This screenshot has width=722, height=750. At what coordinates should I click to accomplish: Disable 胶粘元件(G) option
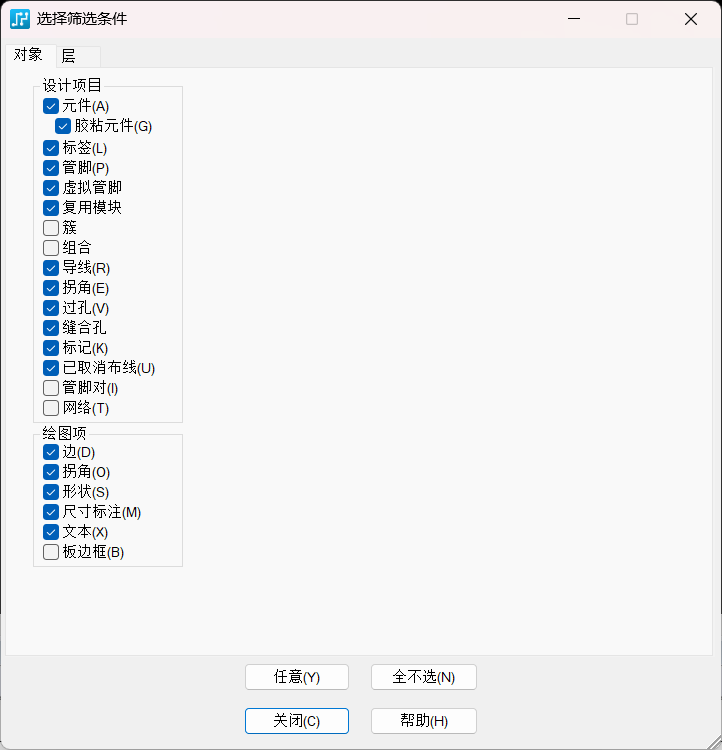(63, 126)
